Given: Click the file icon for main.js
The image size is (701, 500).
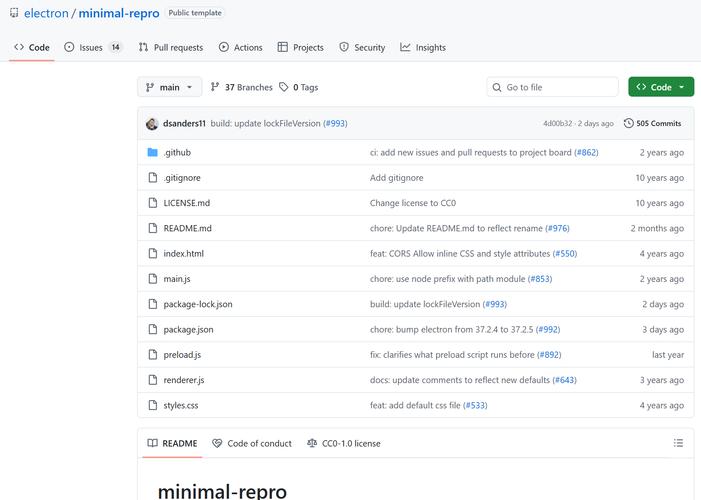Looking at the screenshot, I should pos(153,279).
